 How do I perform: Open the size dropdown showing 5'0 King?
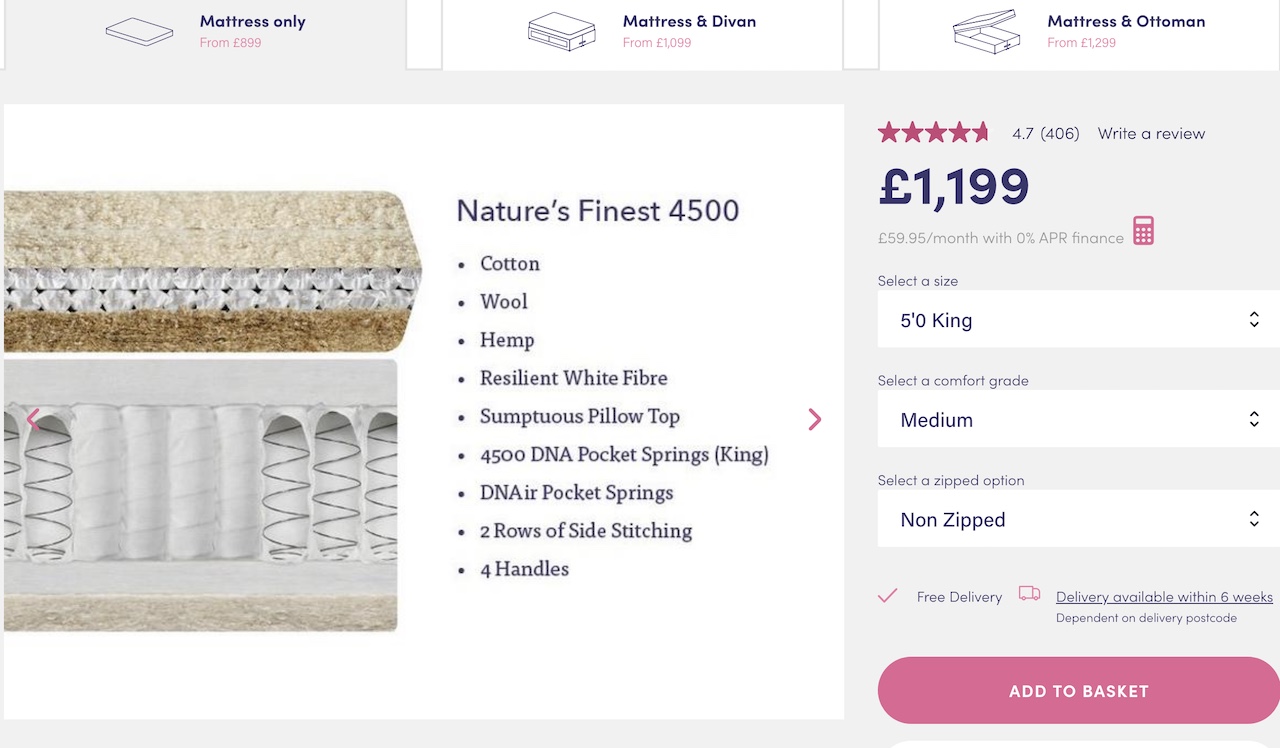point(1078,320)
